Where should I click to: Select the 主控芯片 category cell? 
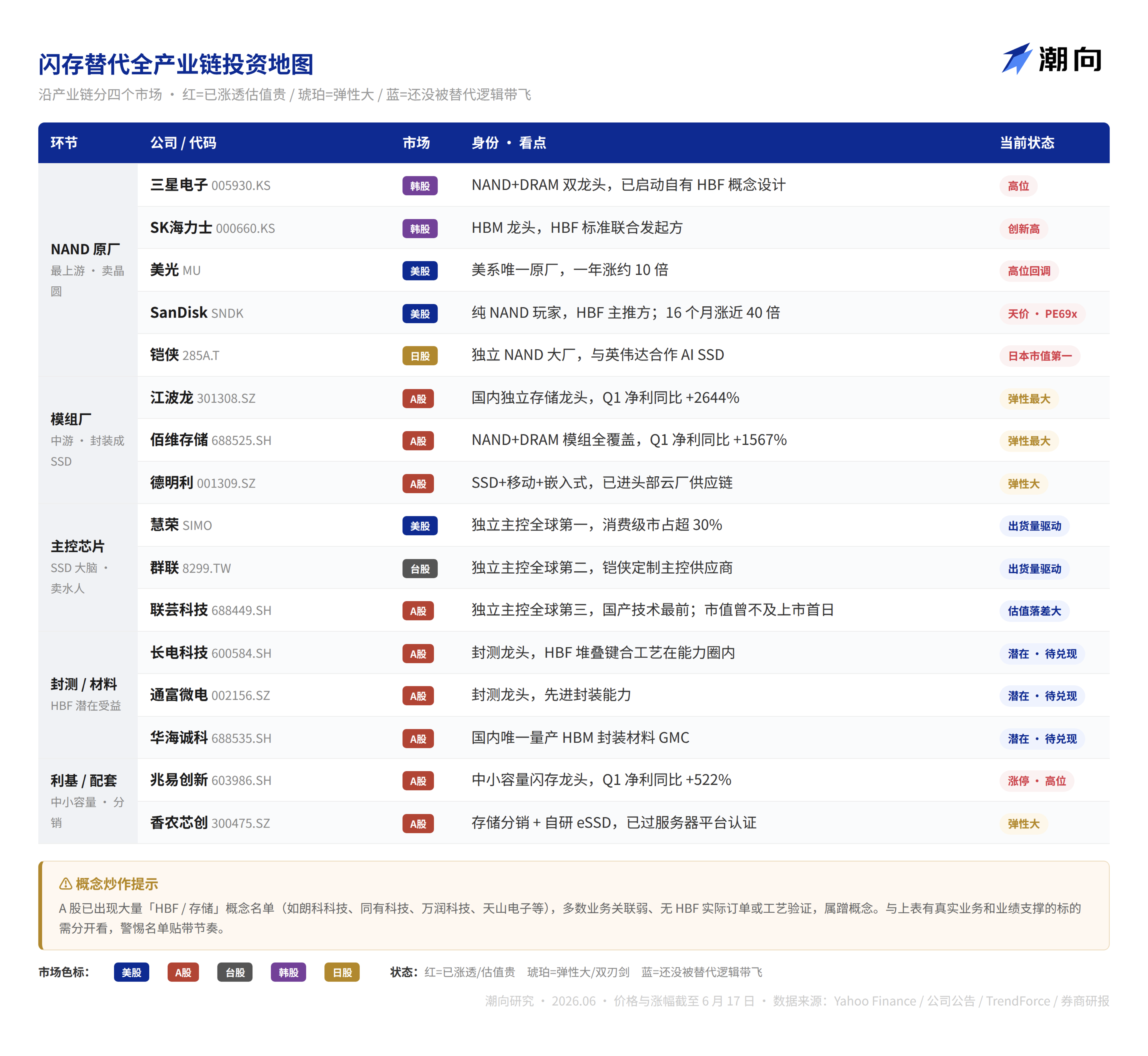(x=88, y=568)
